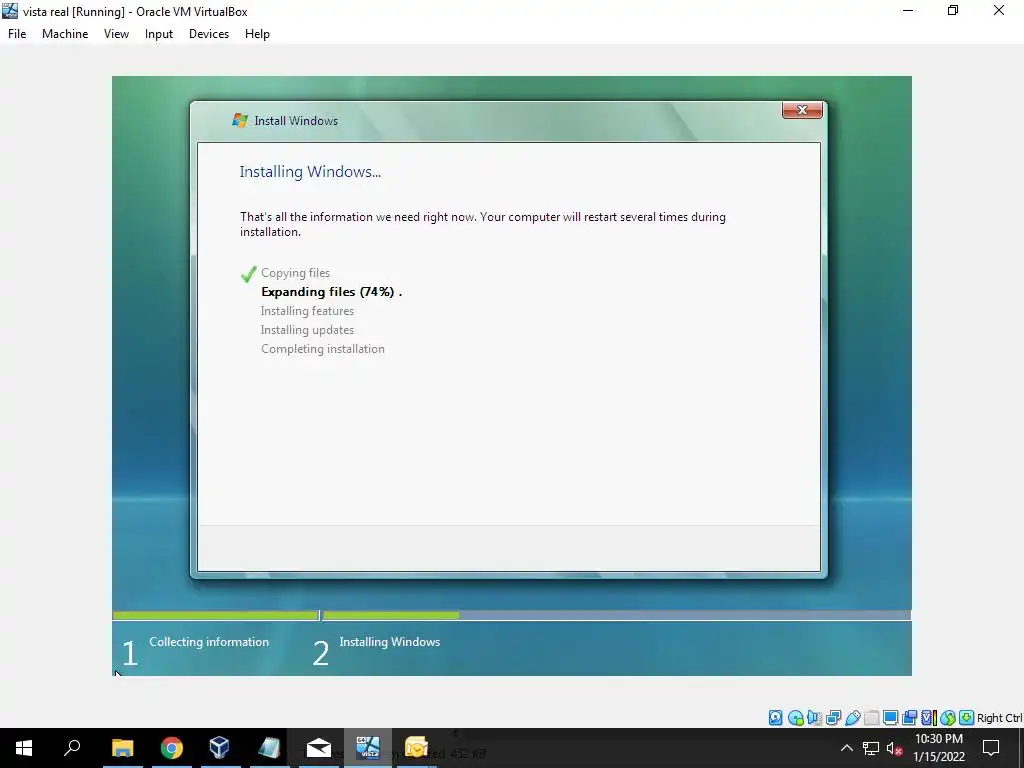Click the shared folders indicator icon

(871, 718)
